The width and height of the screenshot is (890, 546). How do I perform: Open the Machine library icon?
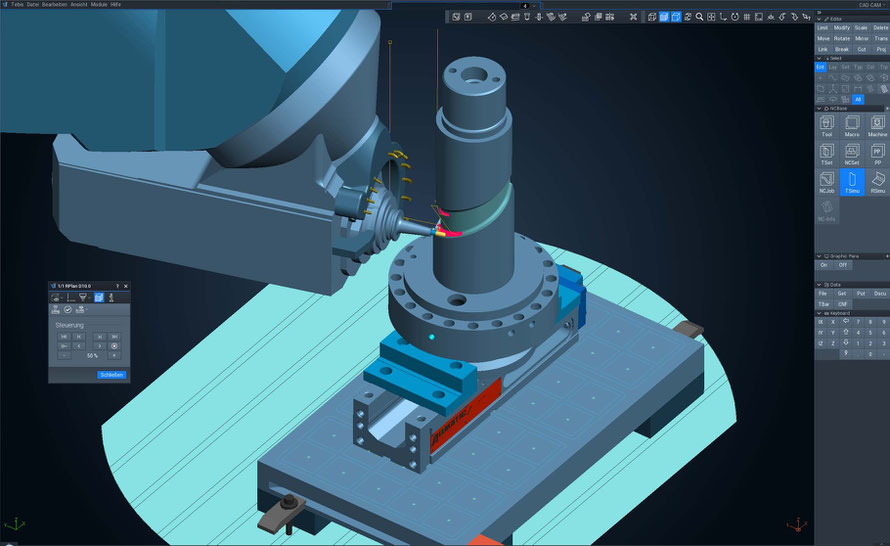[x=877, y=125]
